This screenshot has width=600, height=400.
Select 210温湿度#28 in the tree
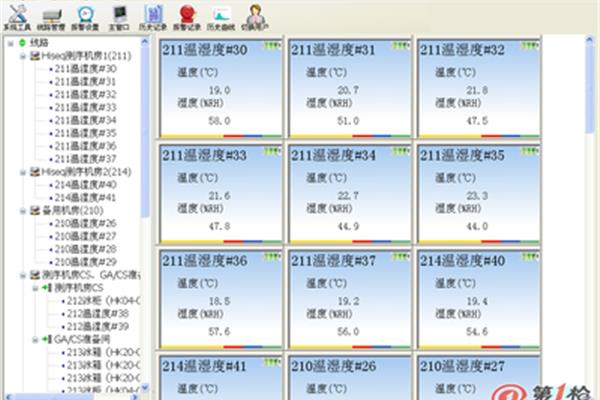[85, 249]
